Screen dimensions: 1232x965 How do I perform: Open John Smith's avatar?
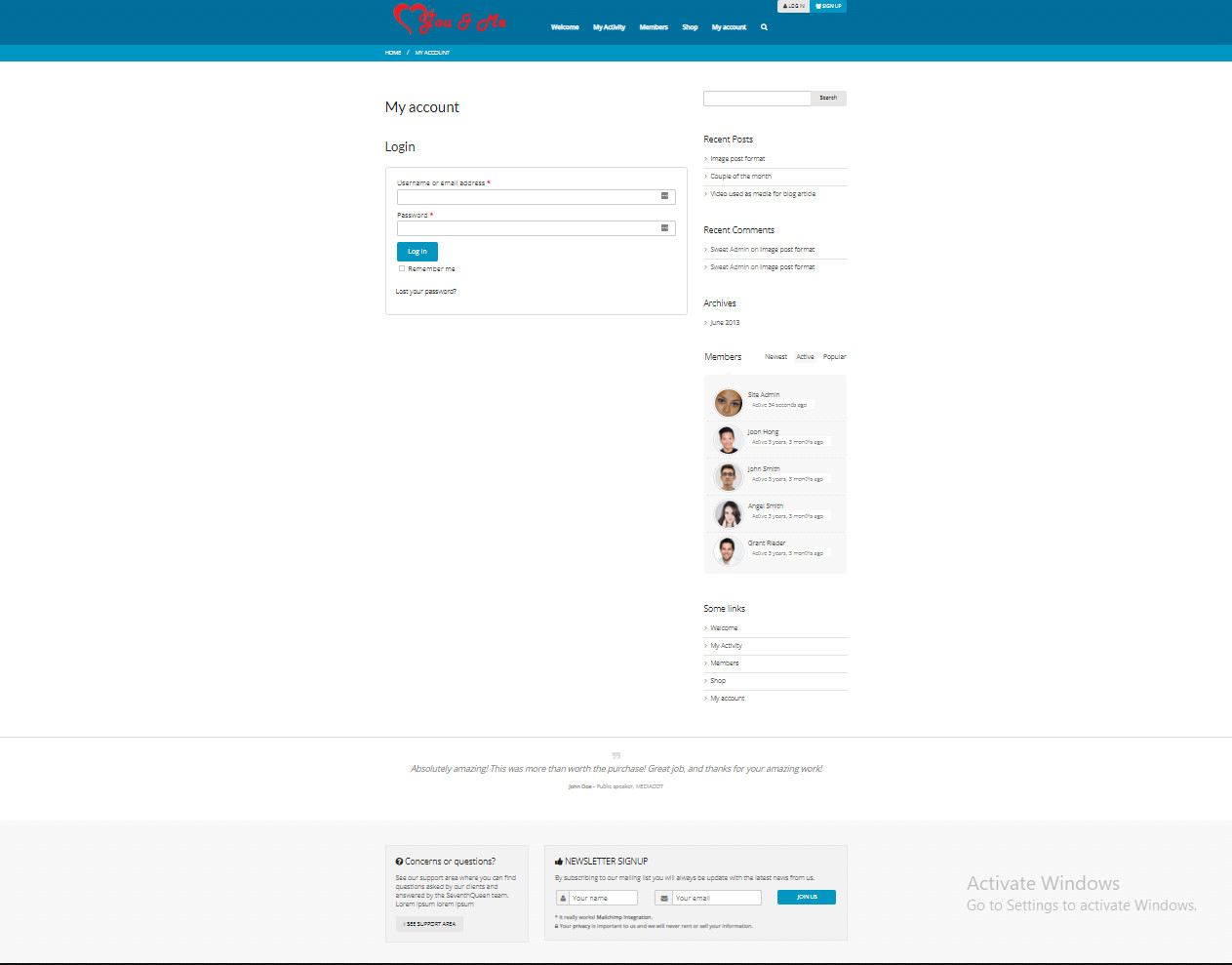[729, 476]
